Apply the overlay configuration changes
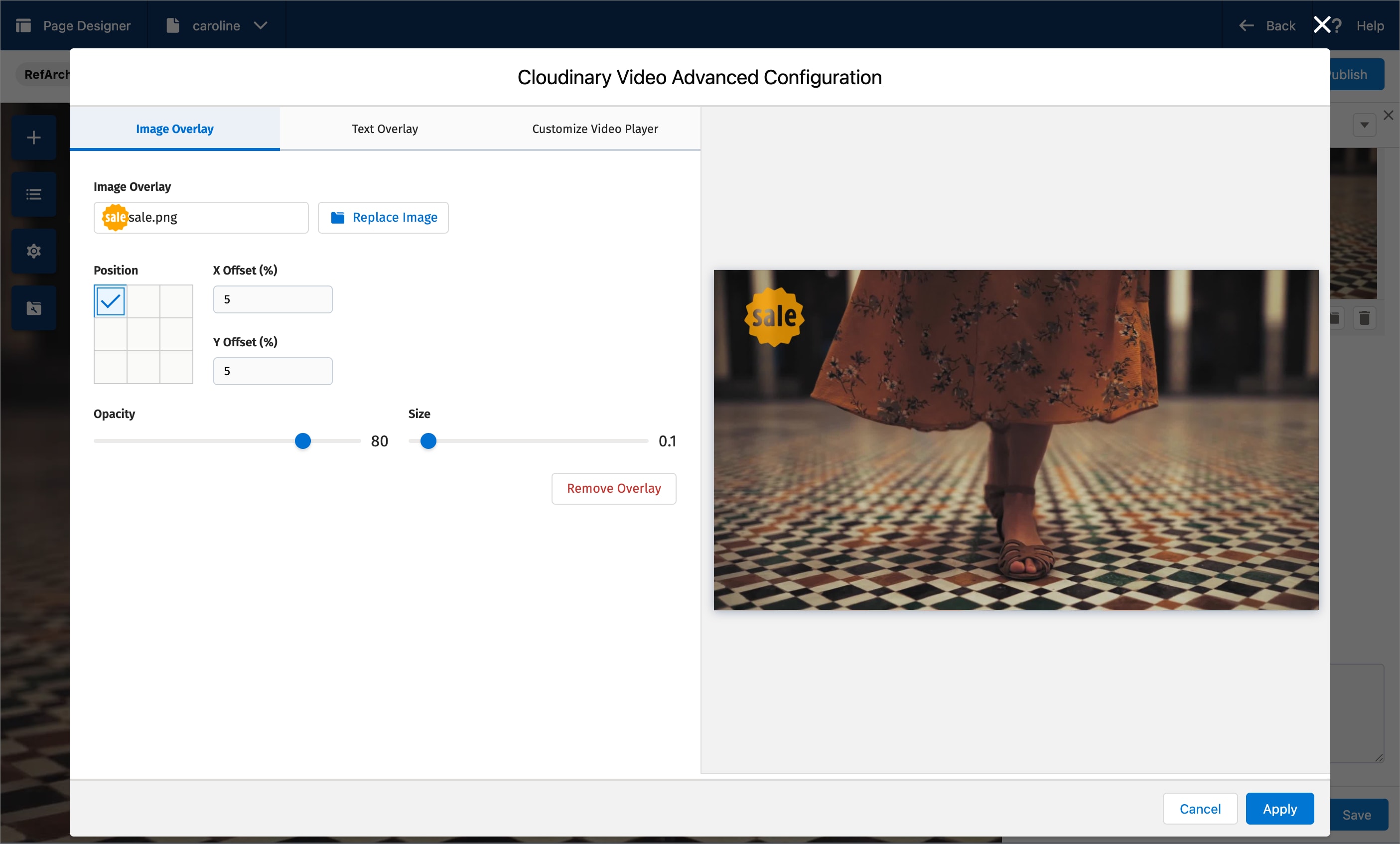 [1279, 808]
